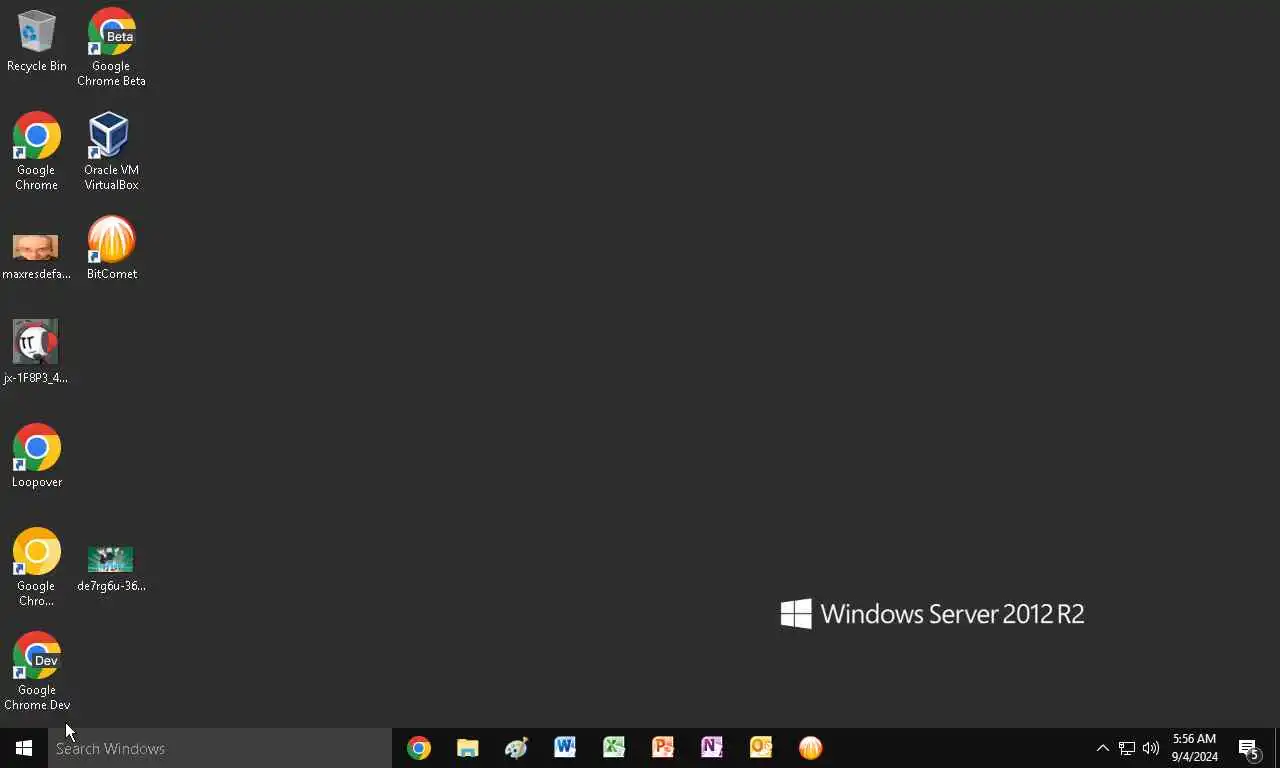Select the de7rg6u-36... image file

pos(111,569)
